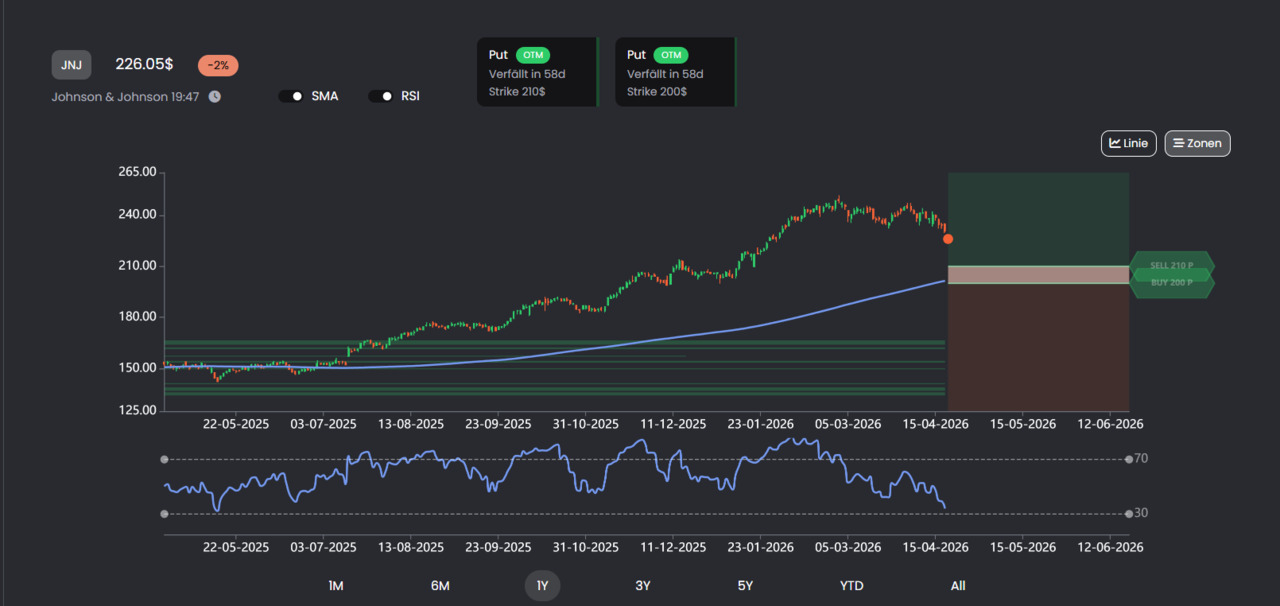The width and height of the screenshot is (1280, 606).
Task: Click the line chart icon in Linie button
Action: (1114, 143)
